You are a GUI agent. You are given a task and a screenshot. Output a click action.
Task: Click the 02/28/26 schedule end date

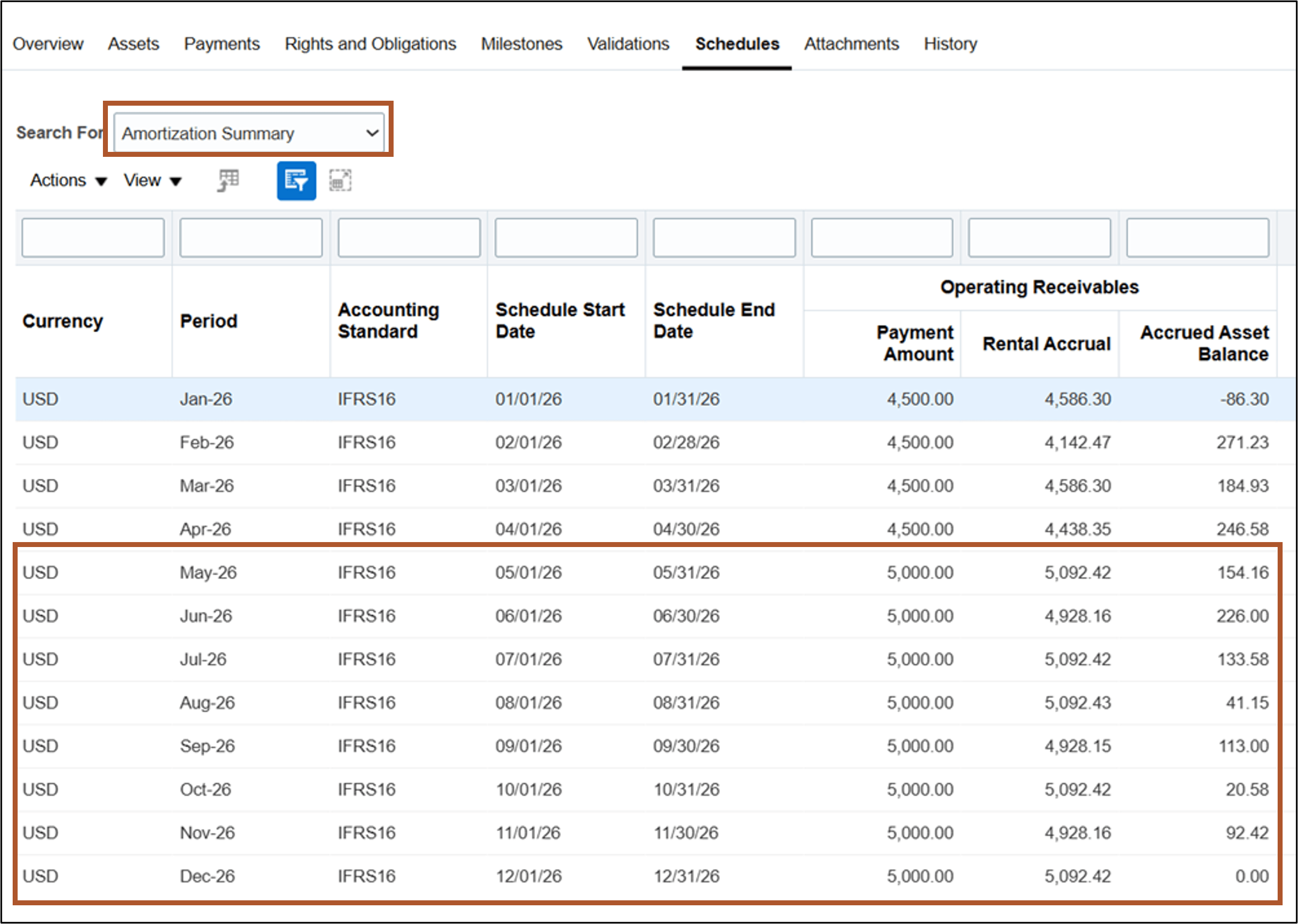[x=686, y=442]
